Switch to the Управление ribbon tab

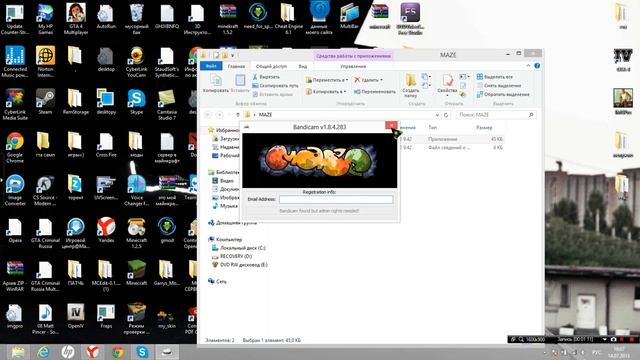click(x=353, y=66)
